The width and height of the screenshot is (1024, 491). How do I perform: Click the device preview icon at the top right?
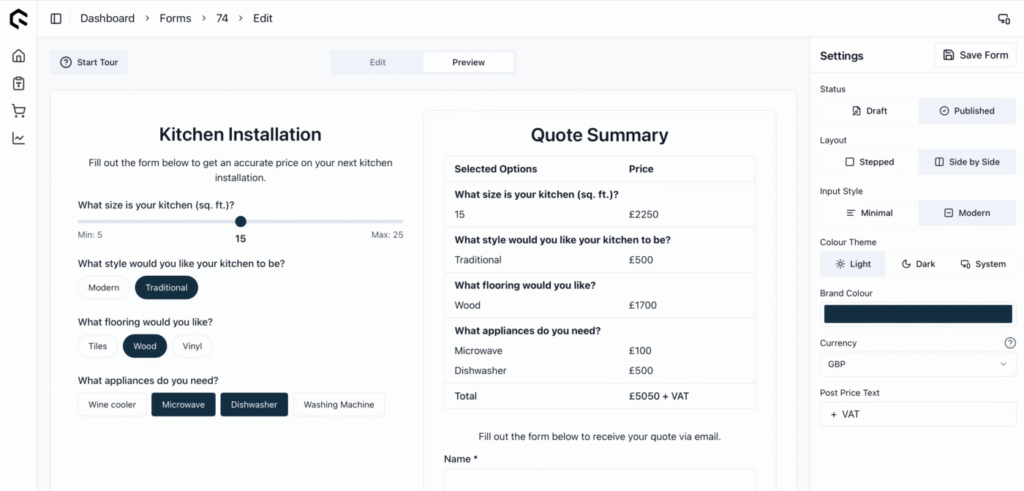pyautogui.click(x=1004, y=18)
